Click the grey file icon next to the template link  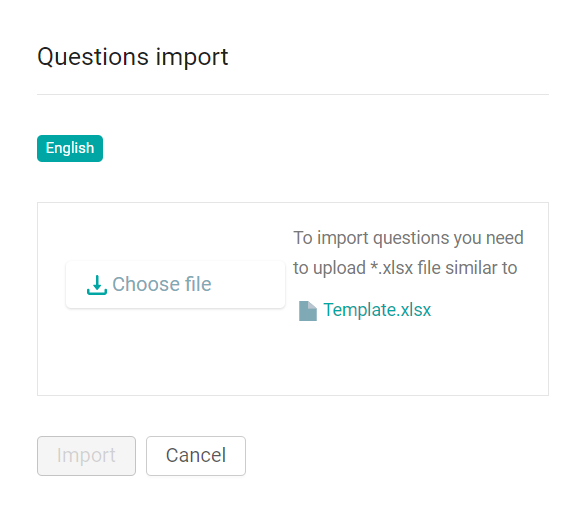tap(308, 311)
